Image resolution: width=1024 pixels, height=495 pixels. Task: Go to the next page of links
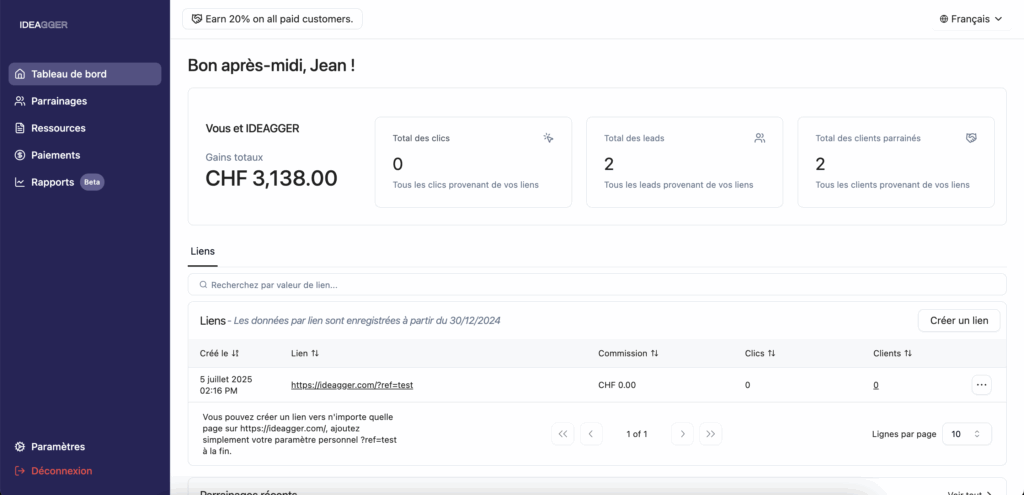pos(682,434)
